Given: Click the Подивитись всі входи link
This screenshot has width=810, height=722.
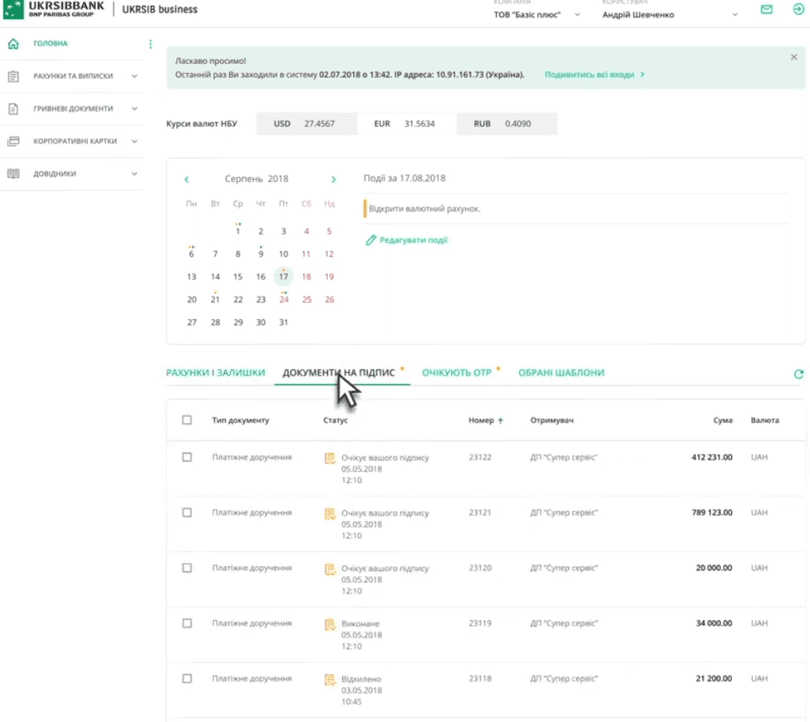Looking at the screenshot, I should click(x=594, y=75).
